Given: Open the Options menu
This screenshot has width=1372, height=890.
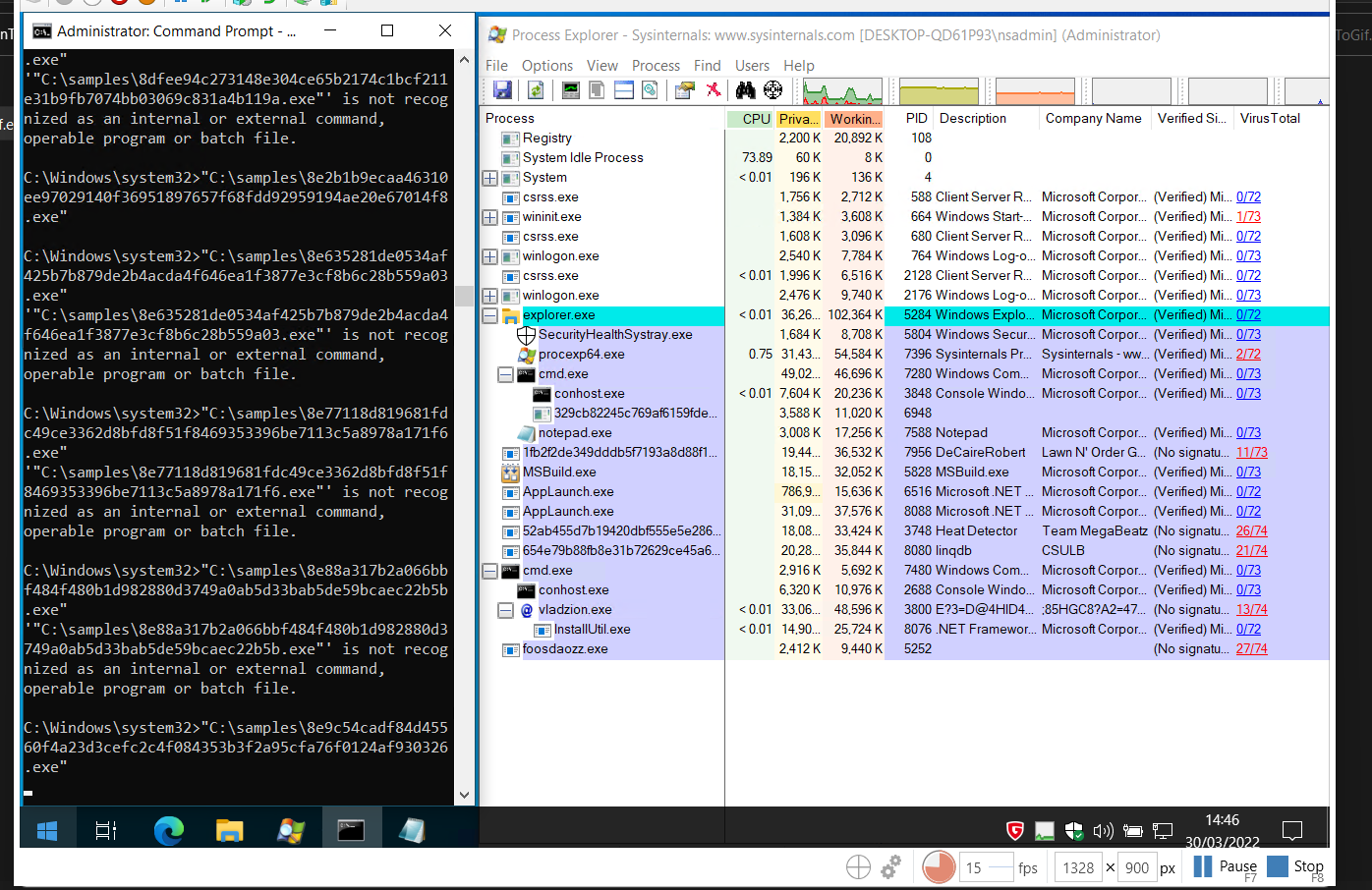Looking at the screenshot, I should 546,66.
